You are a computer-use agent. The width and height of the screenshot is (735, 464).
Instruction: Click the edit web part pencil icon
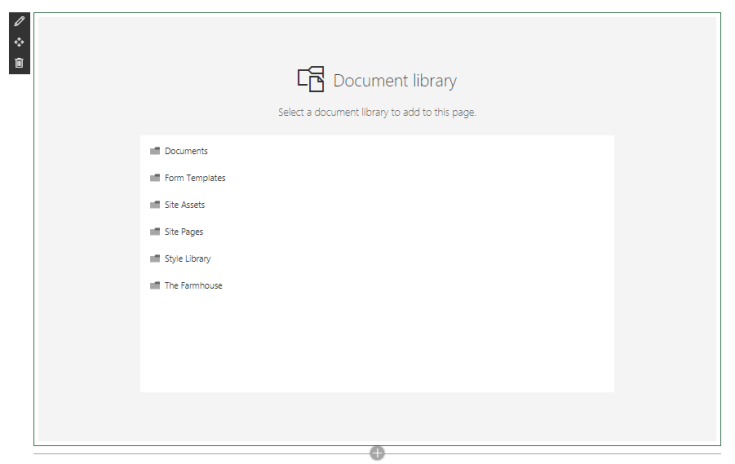[18, 23]
